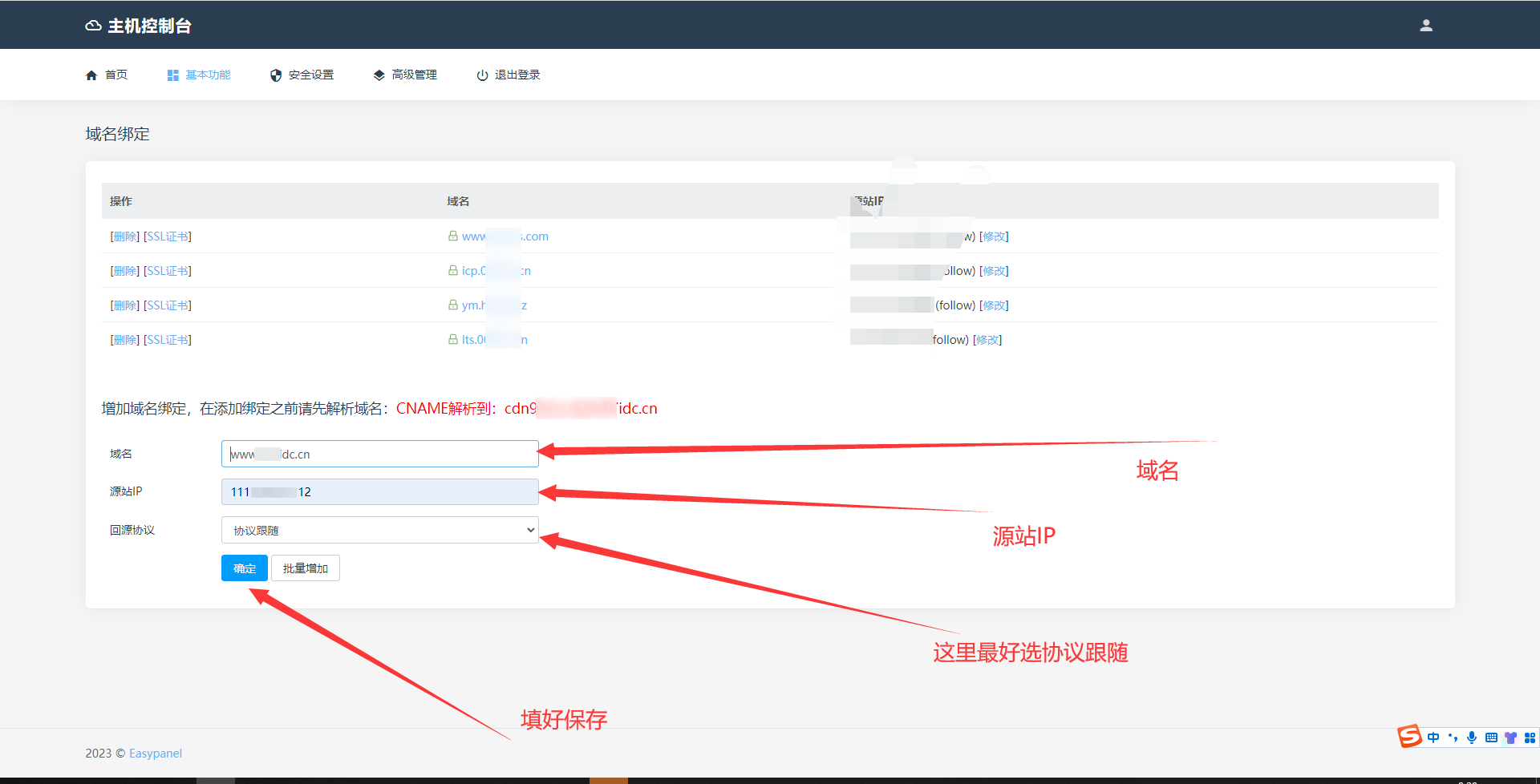1540x784 pixels.
Task: Click 修改 link in the second domain row
Action: [x=995, y=271]
